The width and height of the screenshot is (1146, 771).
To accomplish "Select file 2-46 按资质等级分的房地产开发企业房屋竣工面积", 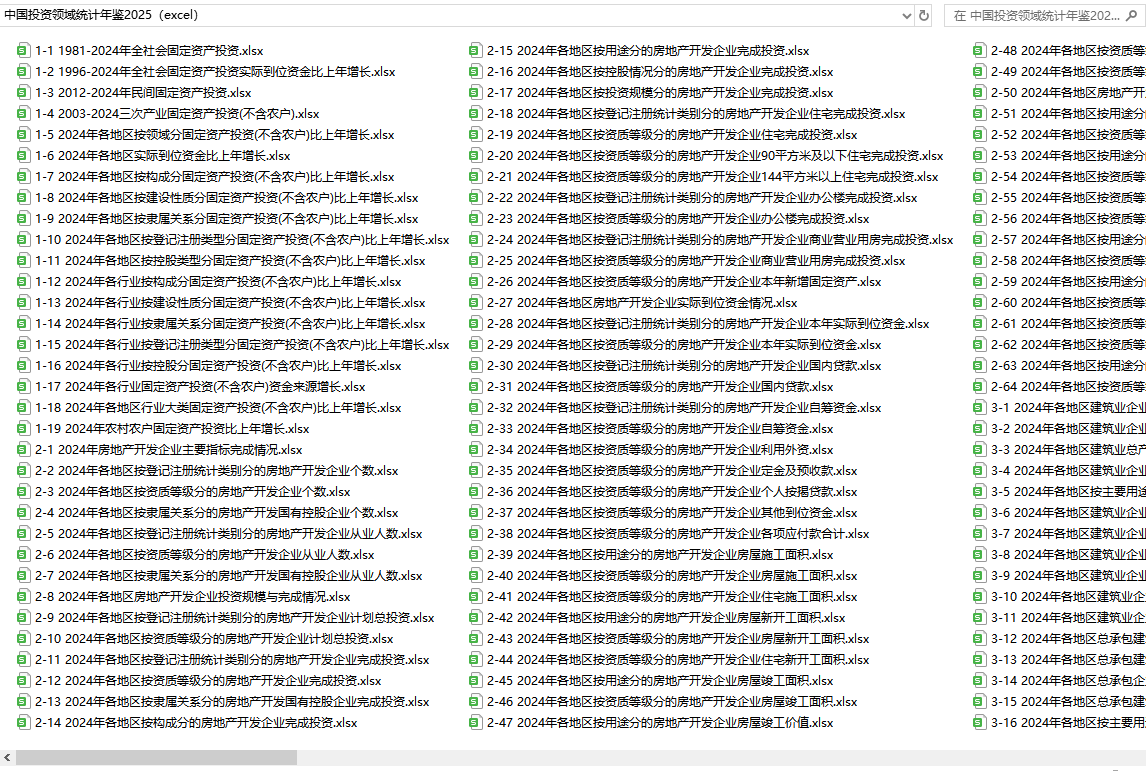I will point(672,701).
